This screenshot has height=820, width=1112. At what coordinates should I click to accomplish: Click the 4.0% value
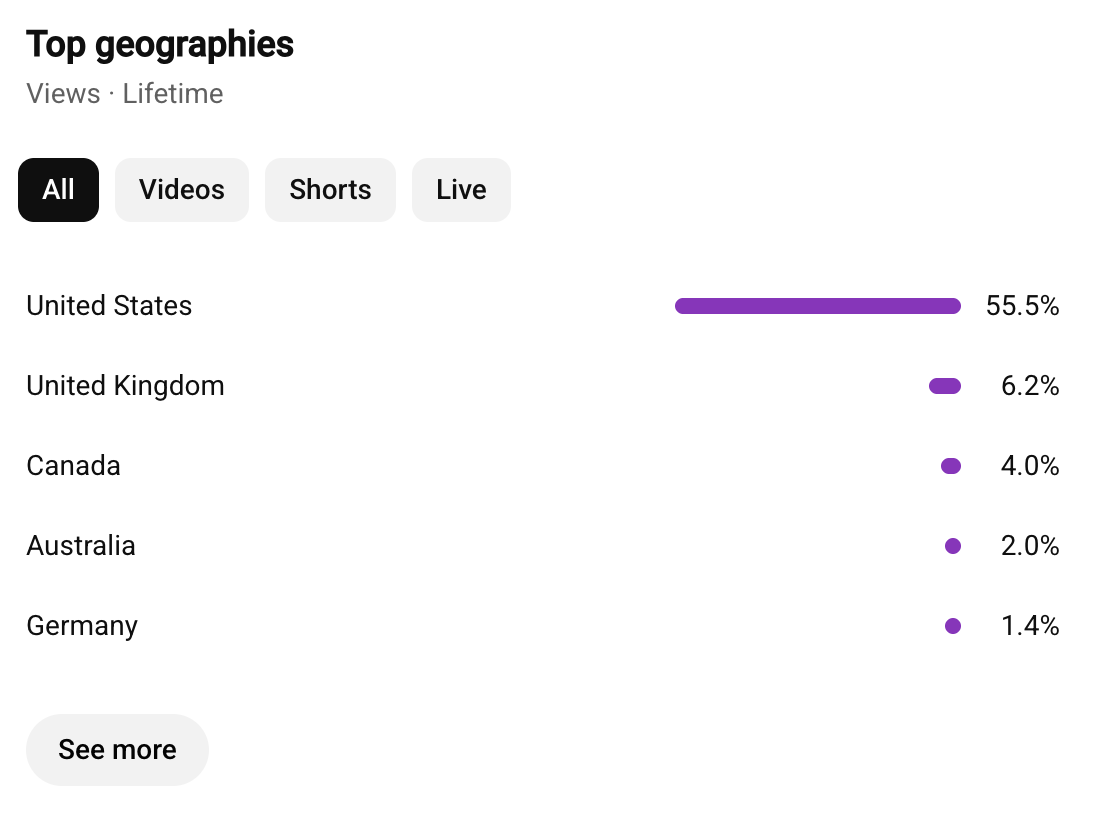tap(1030, 466)
